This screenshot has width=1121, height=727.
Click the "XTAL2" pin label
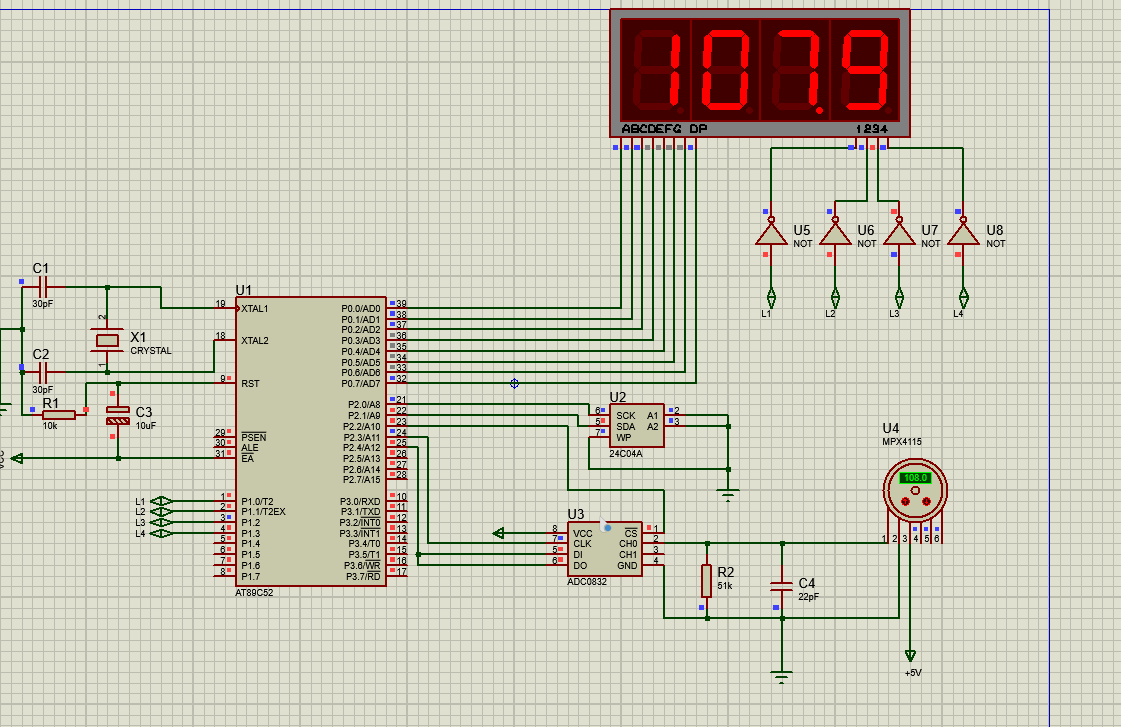pos(255,341)
